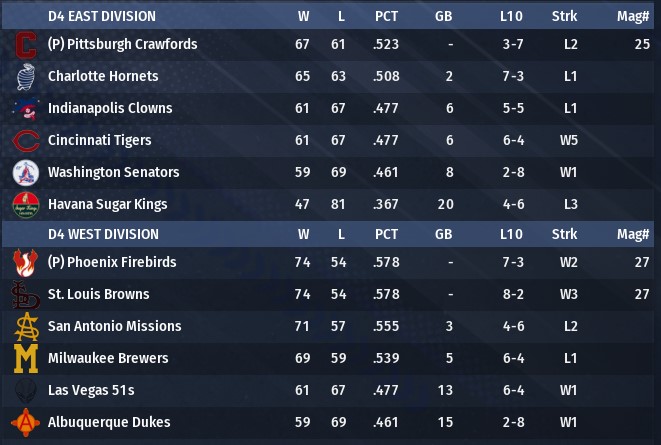Click the Pittsburgh Crawfords team logo
Screen dimensions: 661x445
coord(25,45)
